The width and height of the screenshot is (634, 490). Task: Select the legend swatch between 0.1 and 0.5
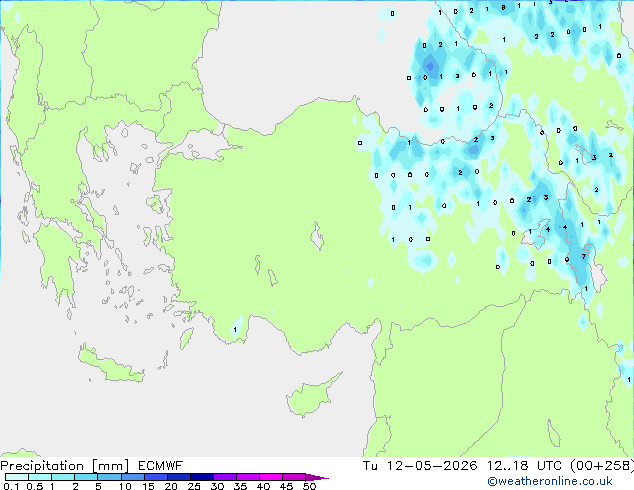tap(17, 477)
